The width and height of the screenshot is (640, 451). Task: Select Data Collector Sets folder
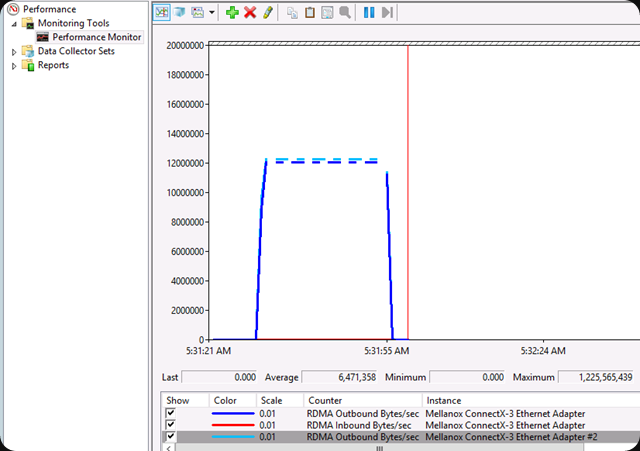click(76, 51)
